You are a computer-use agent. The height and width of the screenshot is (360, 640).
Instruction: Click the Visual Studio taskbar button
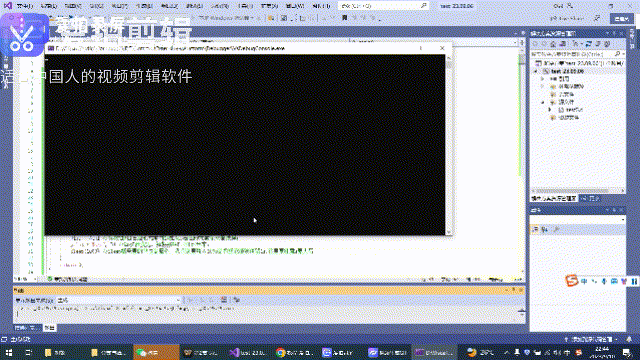pos(247,352)
